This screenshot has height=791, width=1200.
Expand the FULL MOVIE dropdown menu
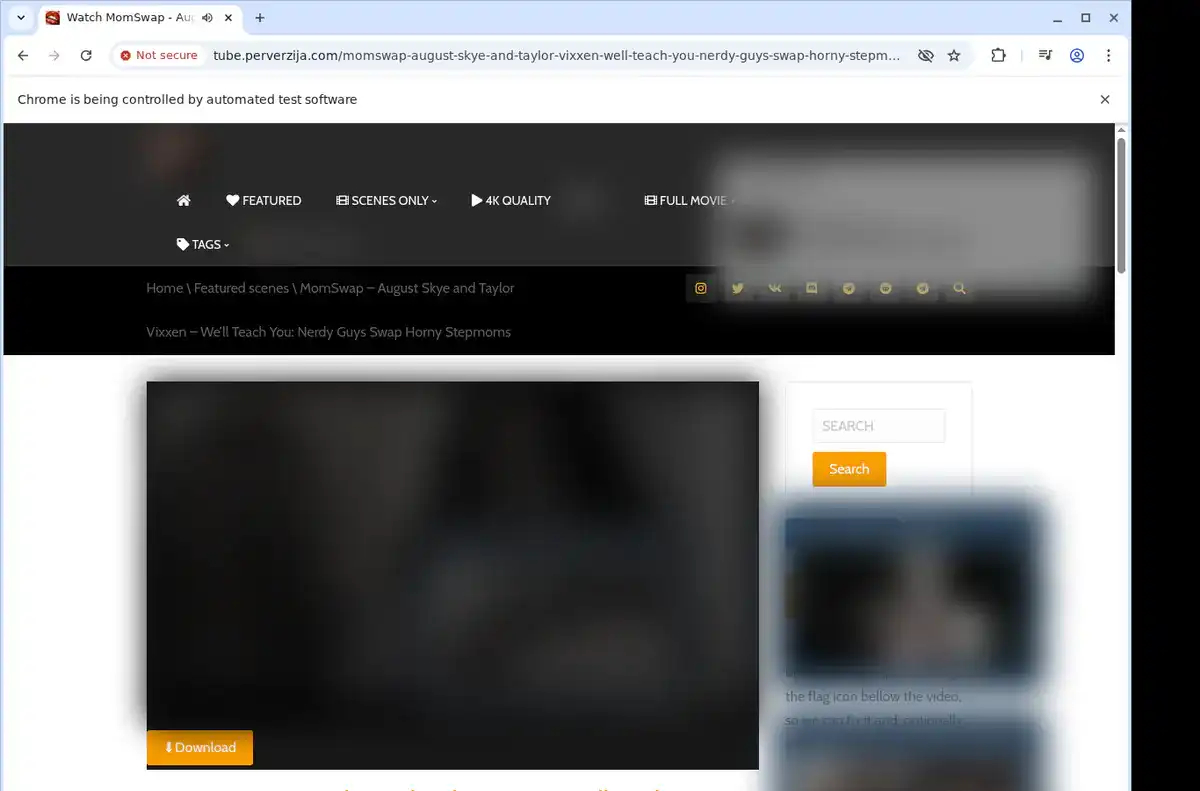pos(690,200)
